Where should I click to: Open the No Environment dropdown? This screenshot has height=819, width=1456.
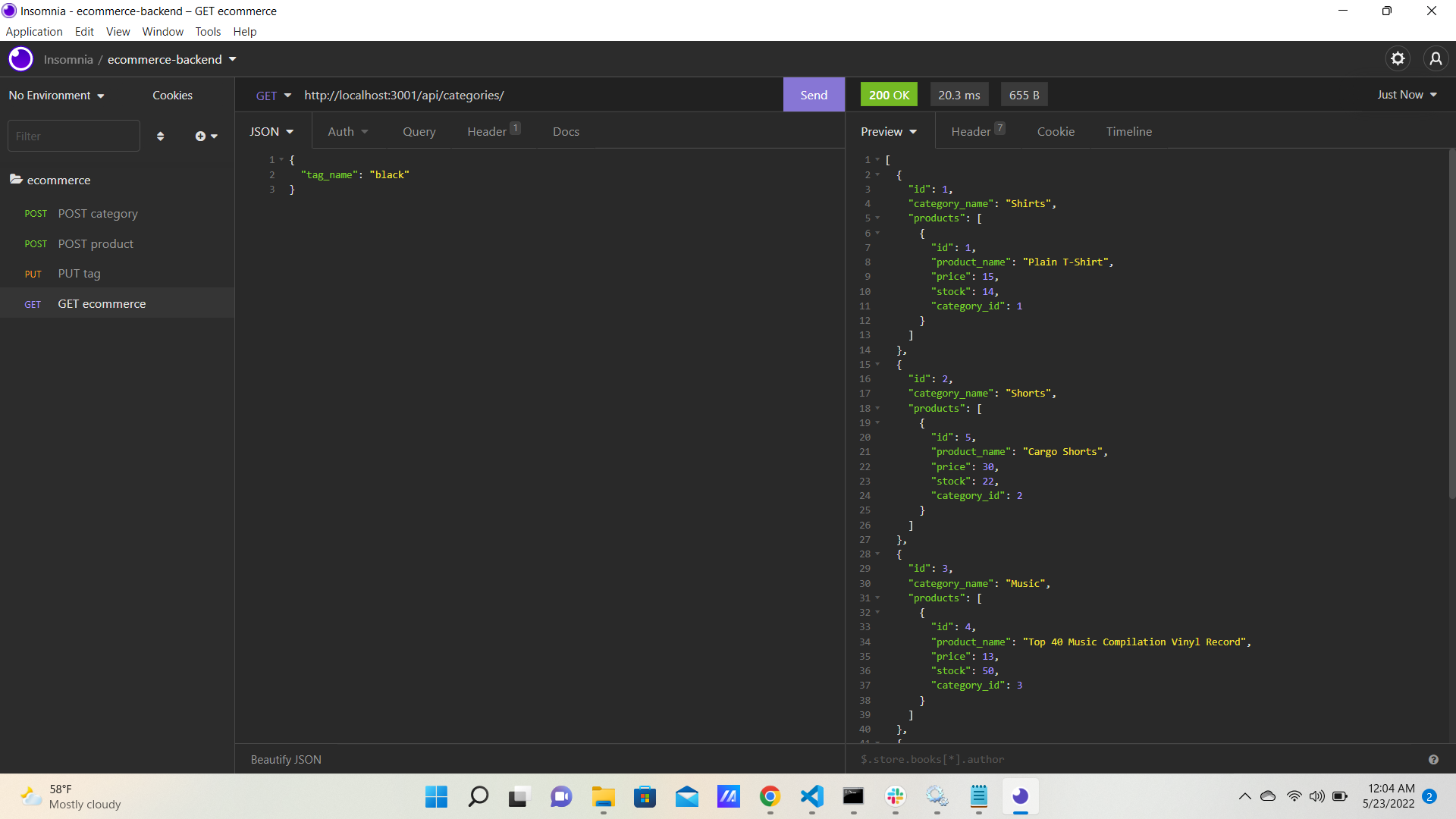(x=56, y=96)
